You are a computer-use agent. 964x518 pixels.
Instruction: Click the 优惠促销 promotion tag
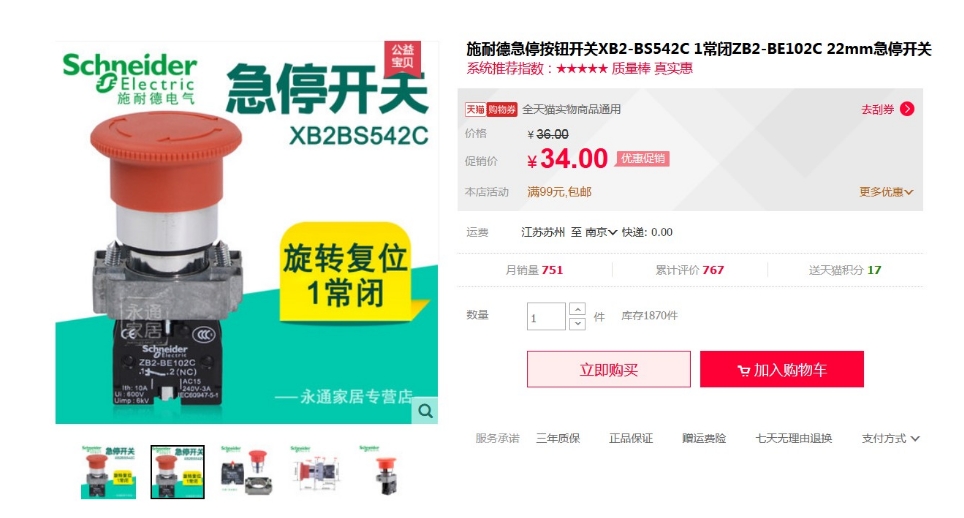(642, 159)
